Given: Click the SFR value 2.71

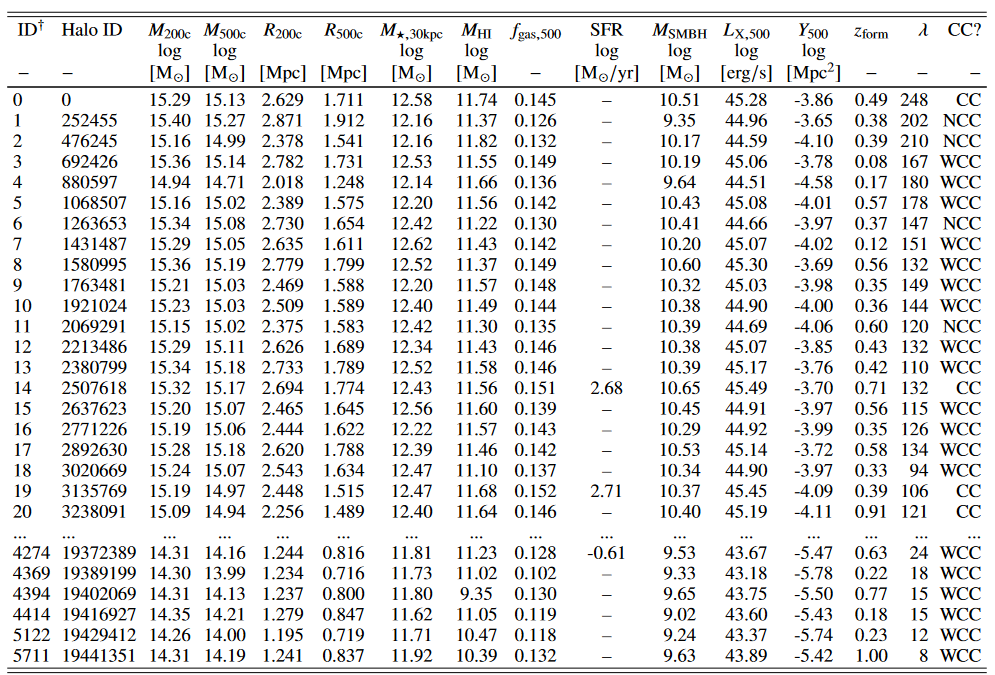Looking at the screenshot, I should [x=606, y=491].
